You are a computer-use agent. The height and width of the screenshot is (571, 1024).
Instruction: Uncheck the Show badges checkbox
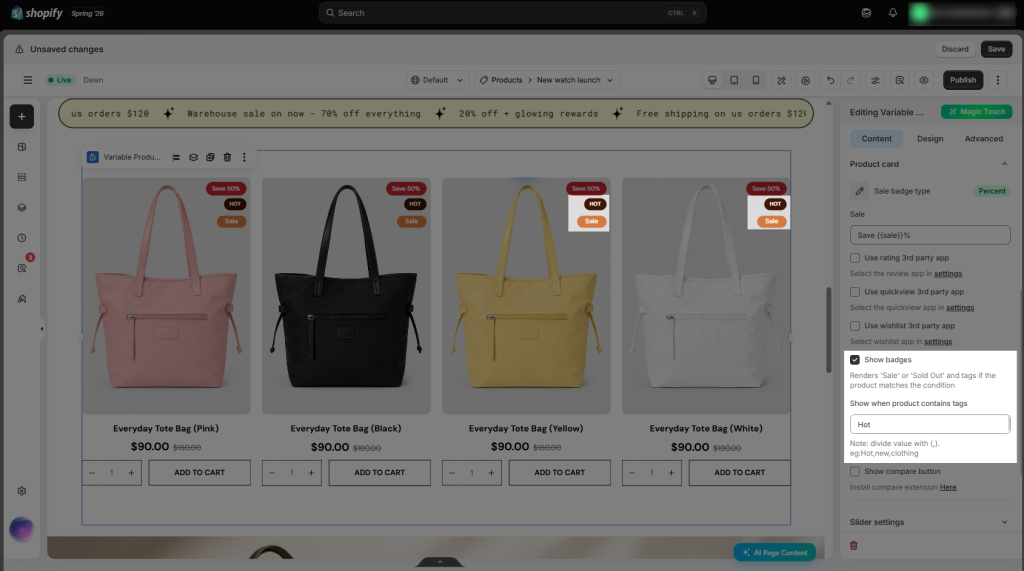(855, 360)
